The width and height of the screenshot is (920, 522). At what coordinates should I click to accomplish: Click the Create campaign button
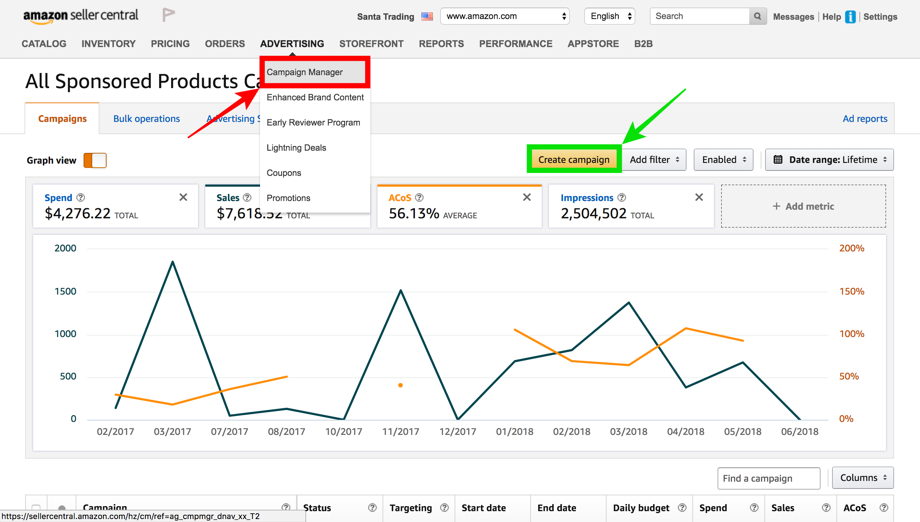tap(574, 160)
